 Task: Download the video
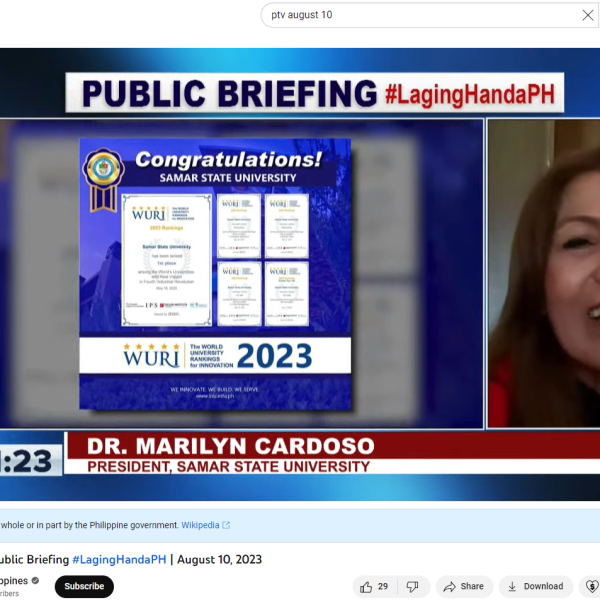pos(536,587)
